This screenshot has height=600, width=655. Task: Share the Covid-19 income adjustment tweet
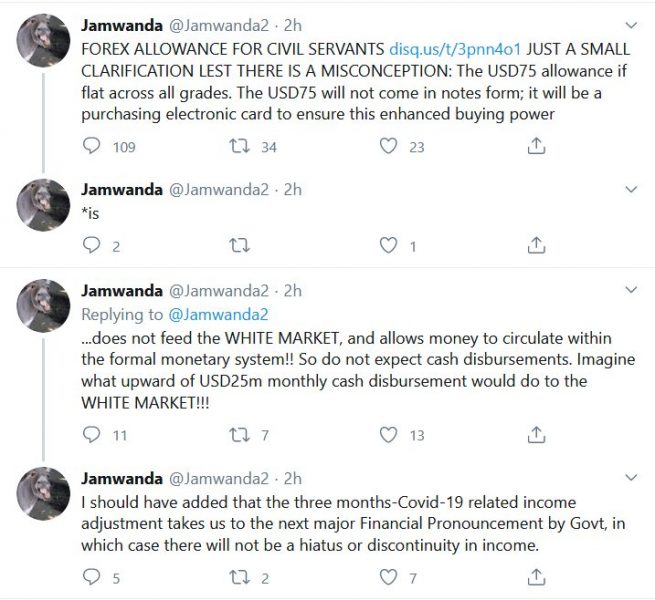click(x=536, y=577)
